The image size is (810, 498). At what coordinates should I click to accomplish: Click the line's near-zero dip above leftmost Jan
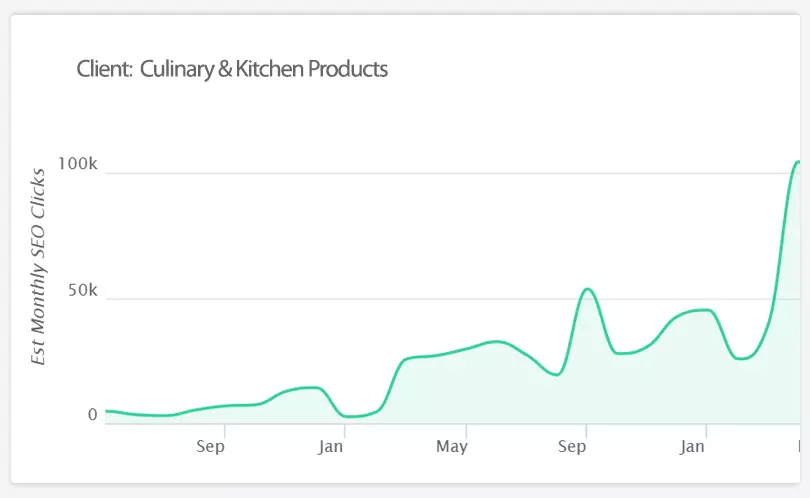pos(352,416)
